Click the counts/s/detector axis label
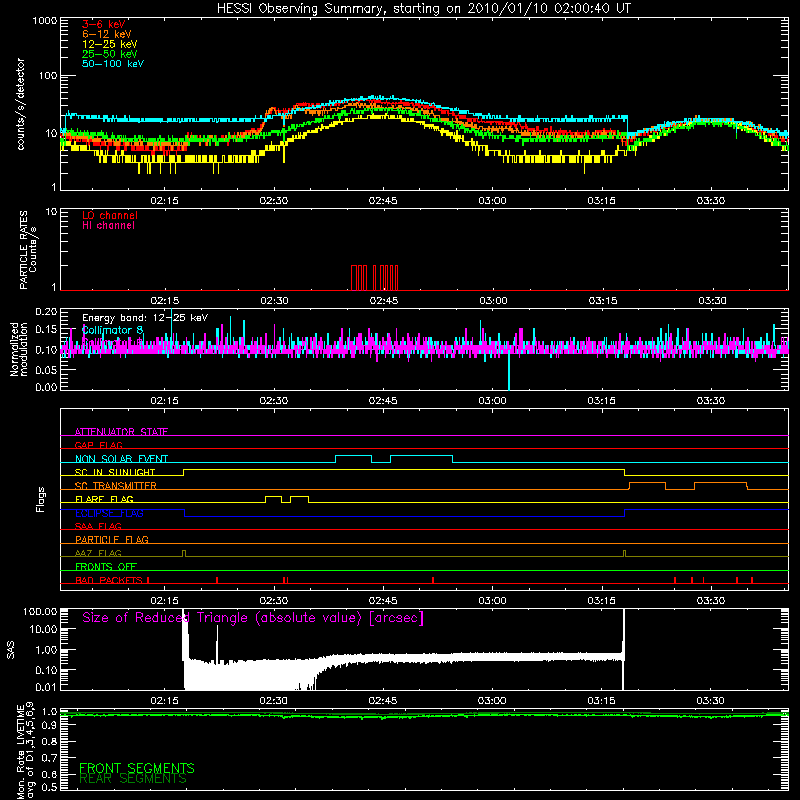The image size is (800, 800). [21, 104]
